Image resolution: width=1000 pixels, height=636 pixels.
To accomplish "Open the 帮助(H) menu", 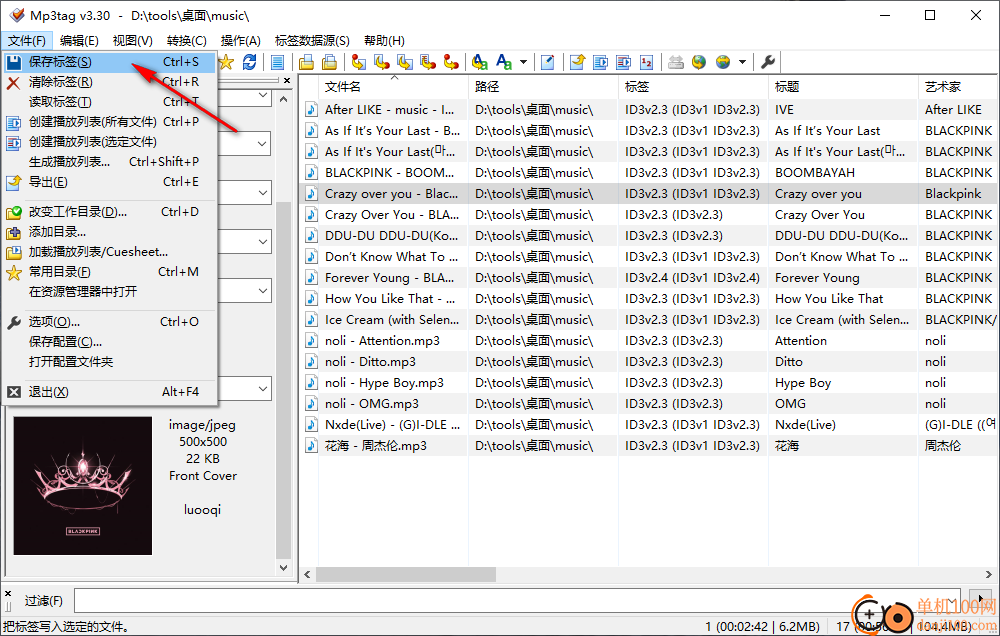I will click(384, 41).
